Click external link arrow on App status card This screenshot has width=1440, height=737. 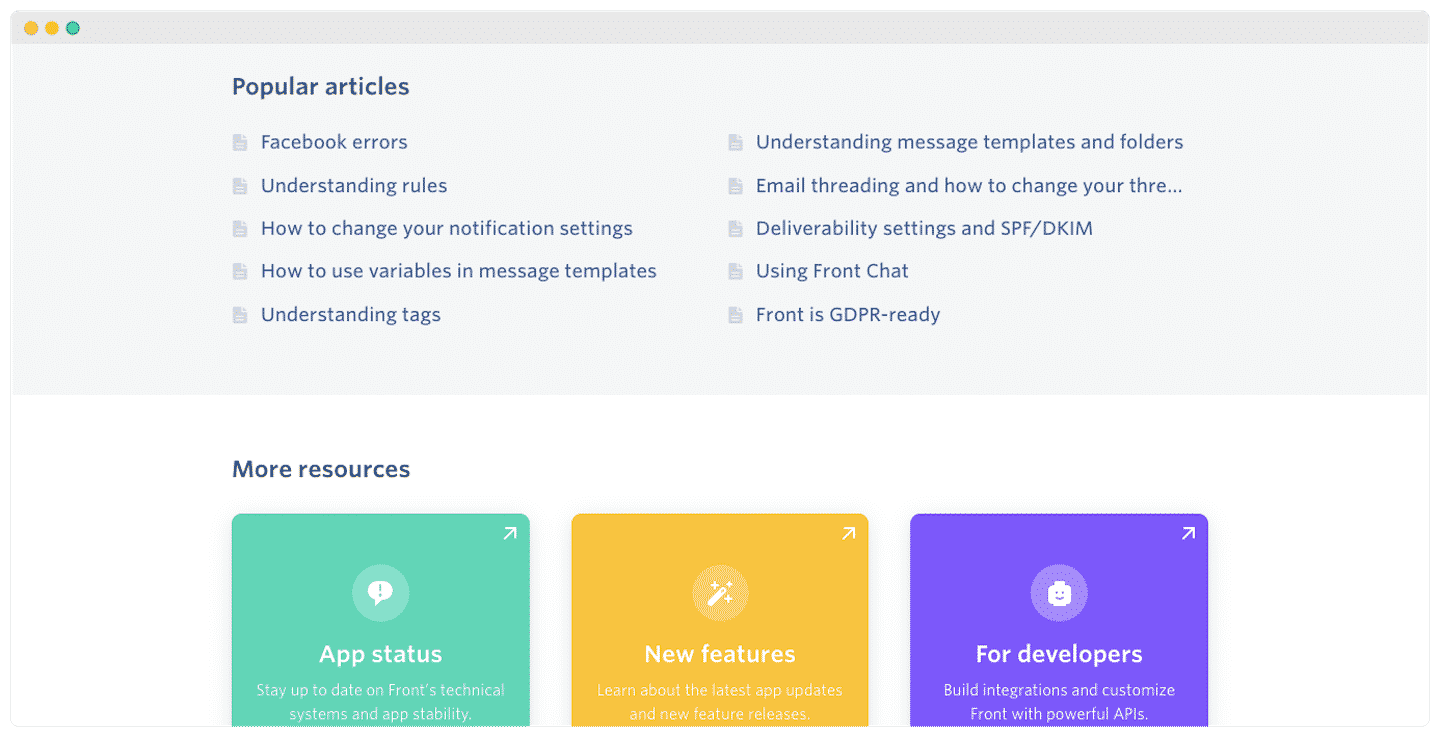pos(509,534)
